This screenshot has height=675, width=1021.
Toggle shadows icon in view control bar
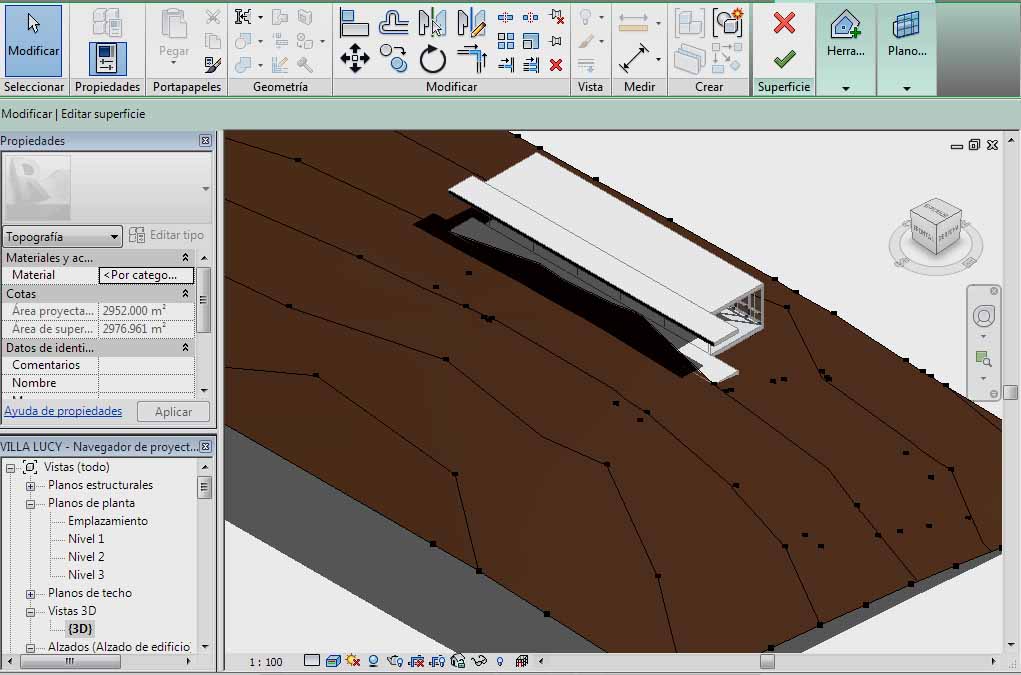click(373, 661)
